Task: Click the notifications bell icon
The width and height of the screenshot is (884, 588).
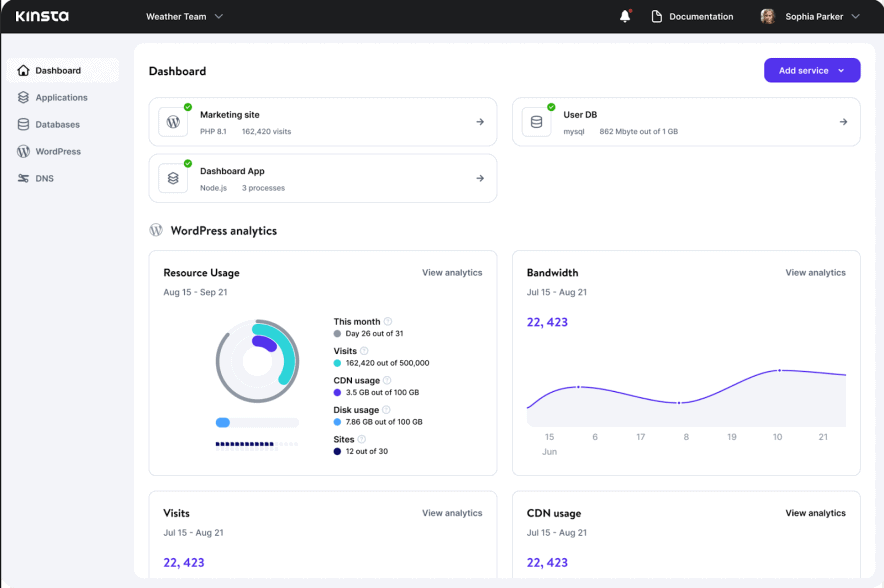Action: (624, 16)
